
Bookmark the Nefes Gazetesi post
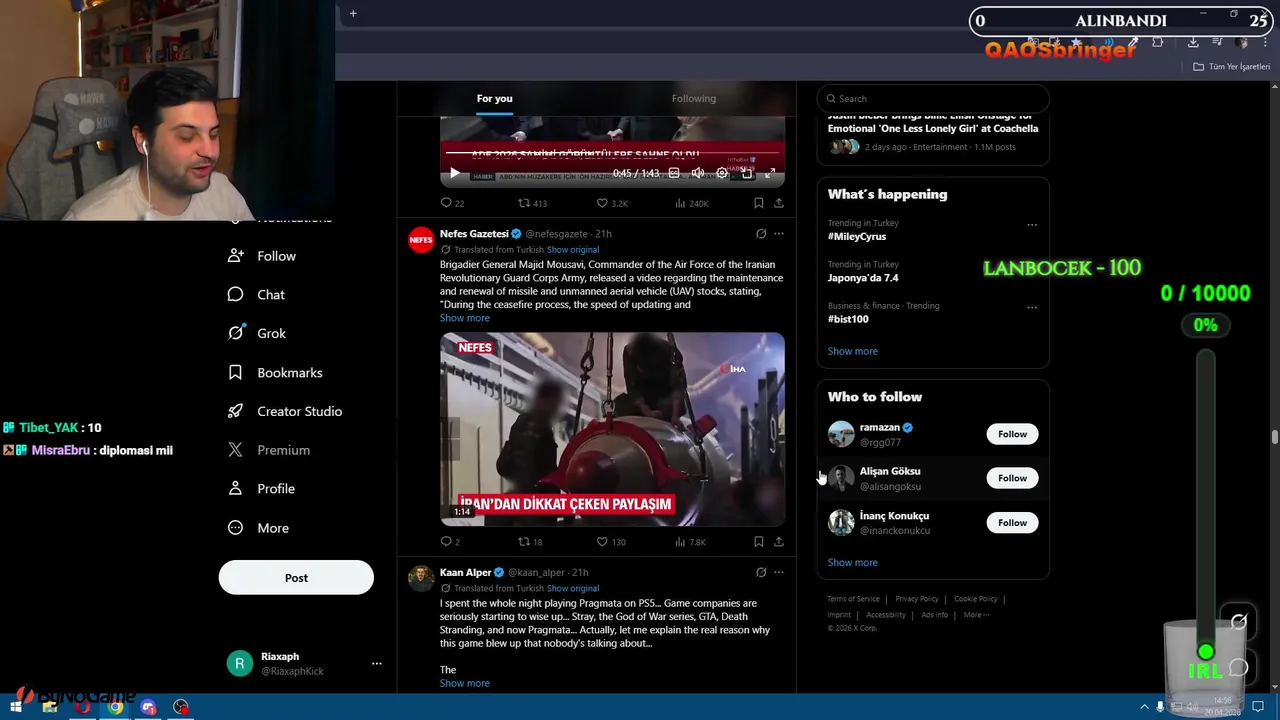pos(759,542)
